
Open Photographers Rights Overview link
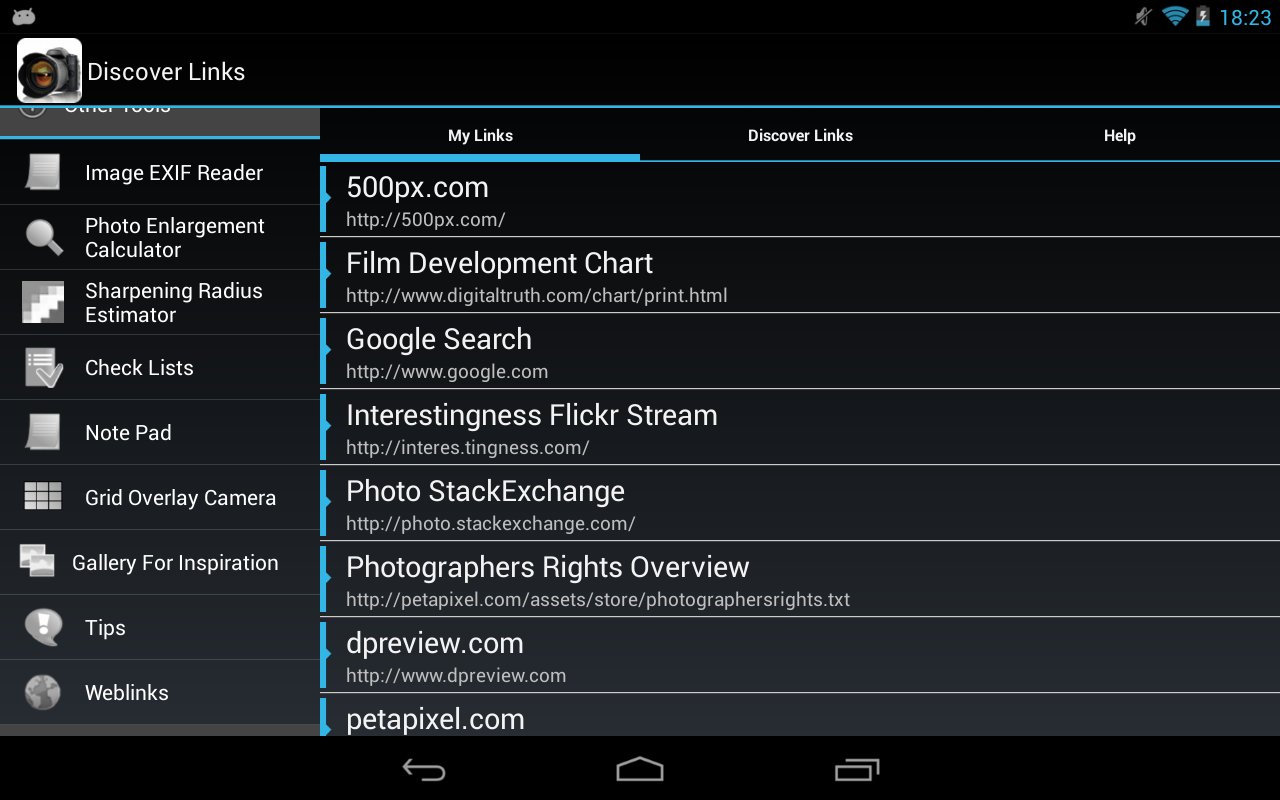800,579
